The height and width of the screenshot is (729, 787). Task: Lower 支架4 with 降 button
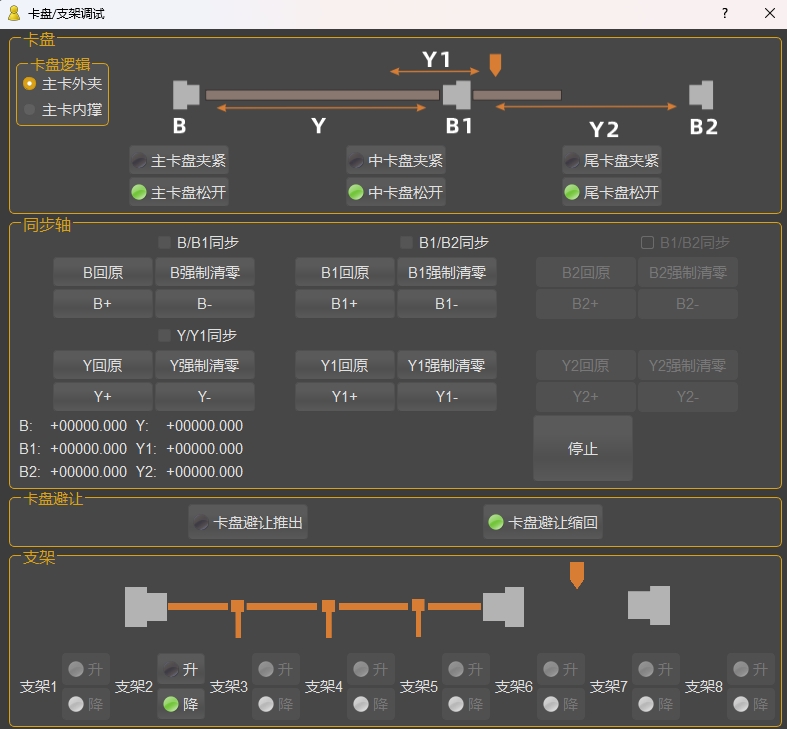coord(371,704)
